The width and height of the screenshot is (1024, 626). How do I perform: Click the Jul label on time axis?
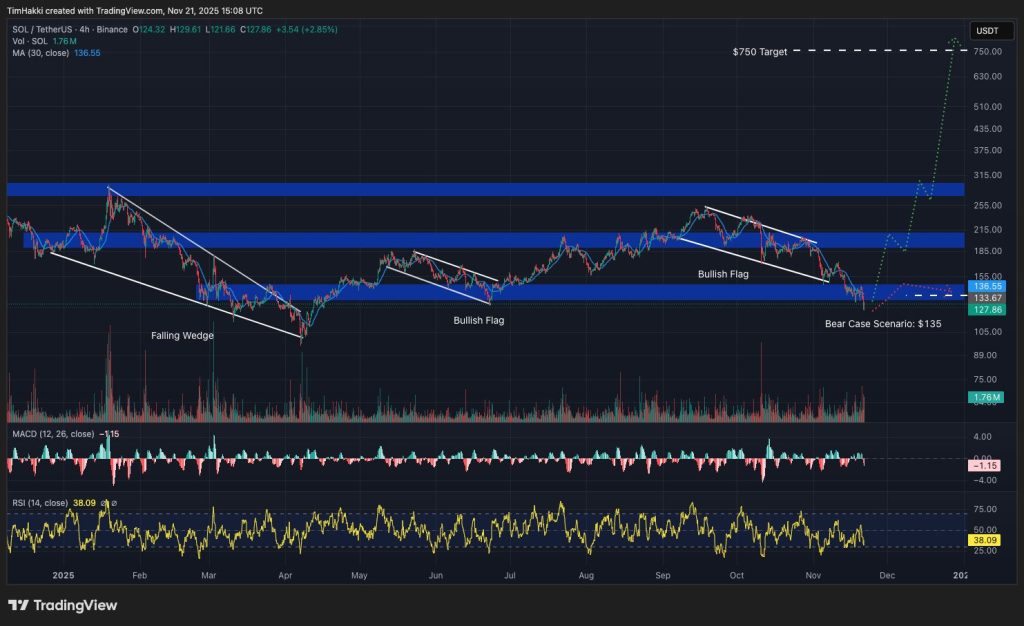(509, 576)
